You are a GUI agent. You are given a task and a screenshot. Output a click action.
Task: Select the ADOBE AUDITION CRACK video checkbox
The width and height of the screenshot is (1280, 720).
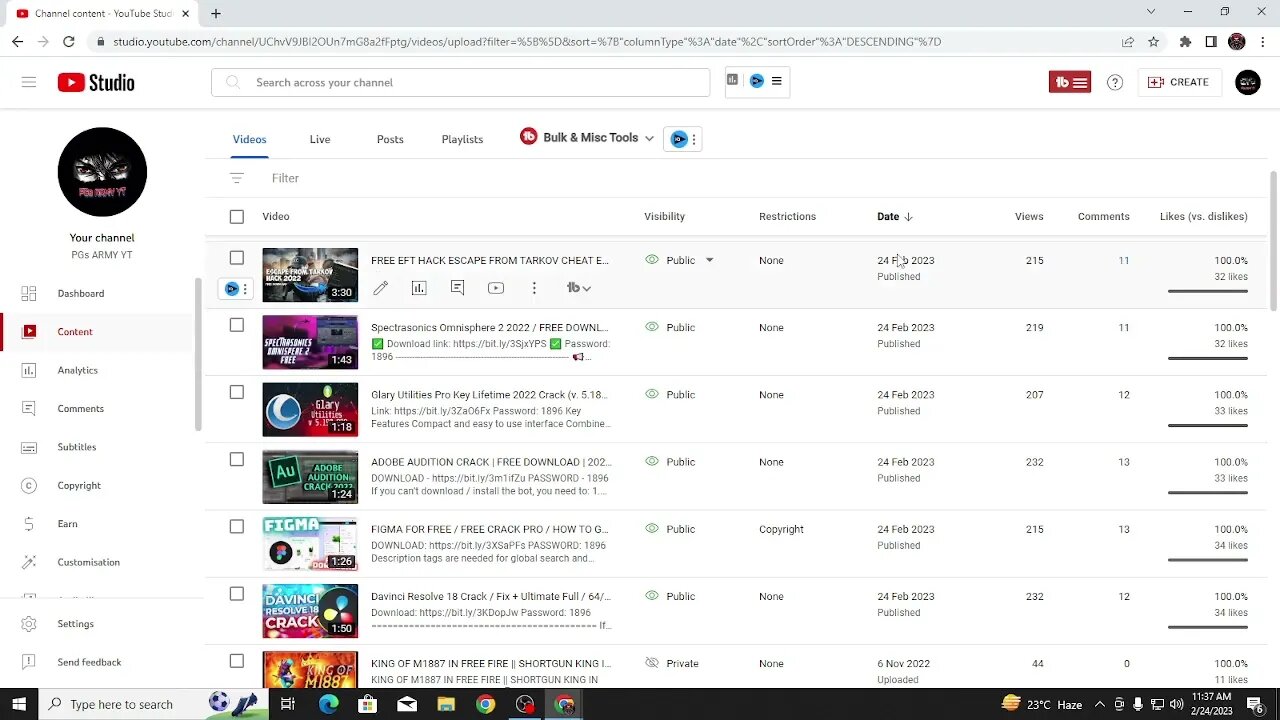[236, 459]
